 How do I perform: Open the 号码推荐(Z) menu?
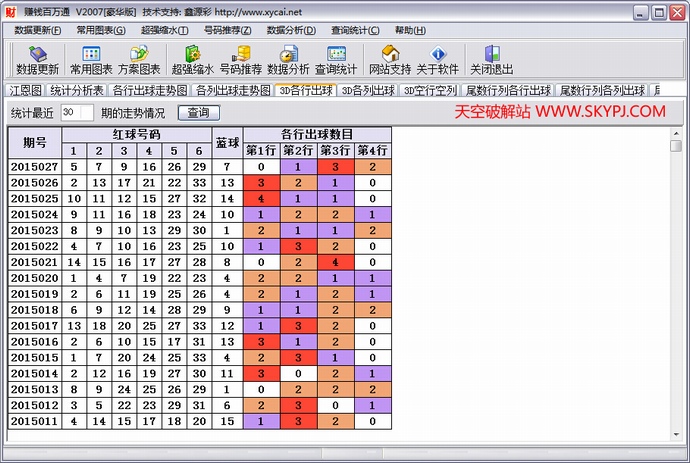click(x=227, y=30)
